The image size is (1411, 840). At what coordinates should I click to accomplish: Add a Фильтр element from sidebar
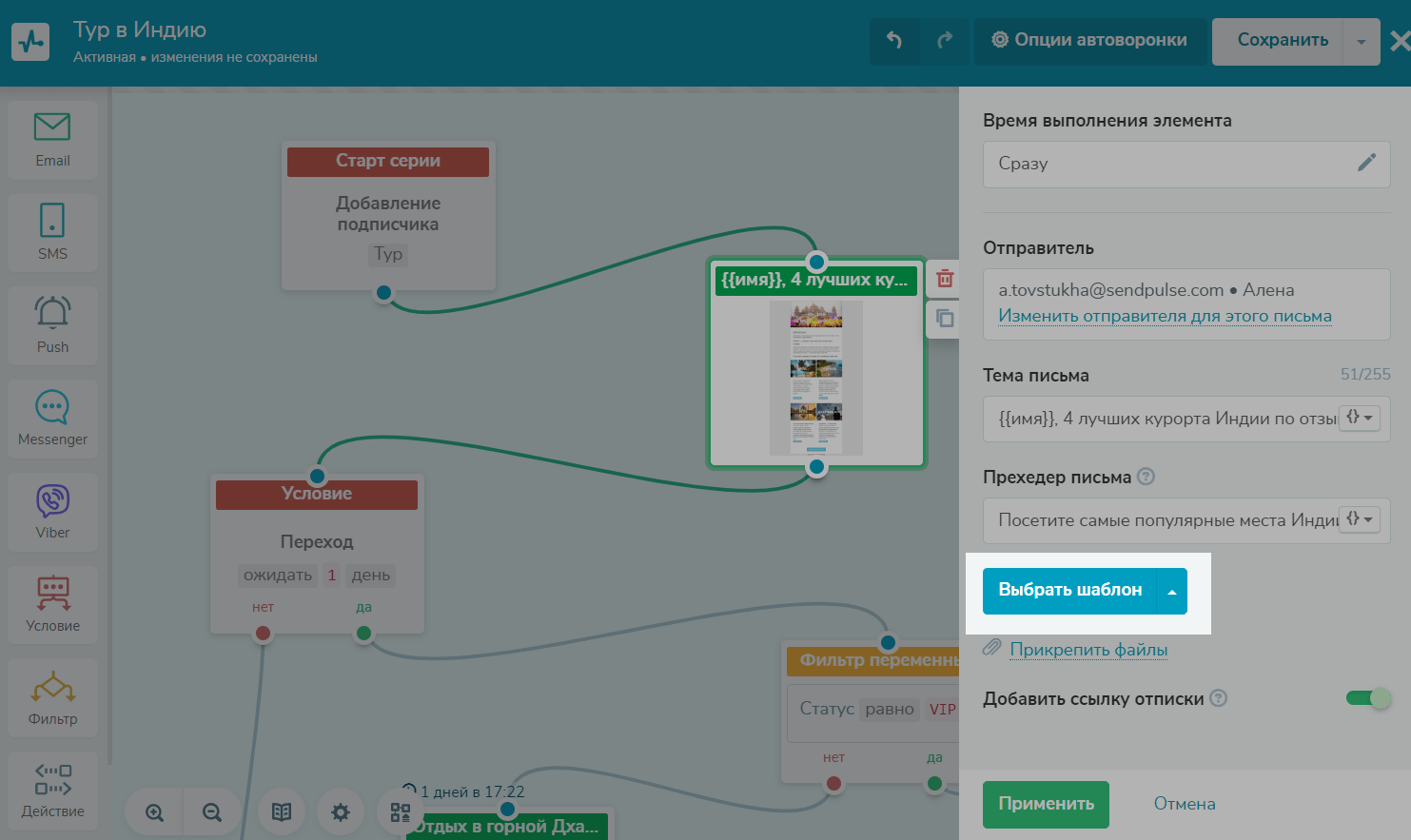[x=52, y=697]
